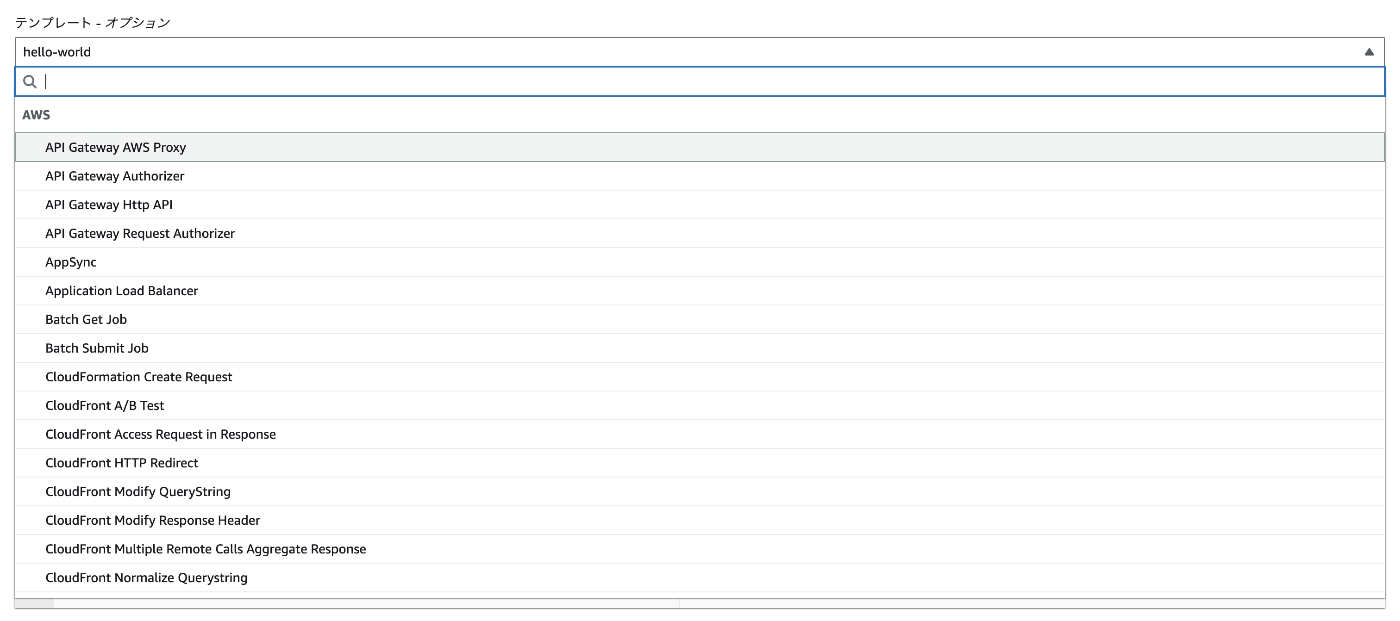Choose CloudFront Modify QueryString template
Viewport: 1400px width, 621px height.
[x=700, y=492]
